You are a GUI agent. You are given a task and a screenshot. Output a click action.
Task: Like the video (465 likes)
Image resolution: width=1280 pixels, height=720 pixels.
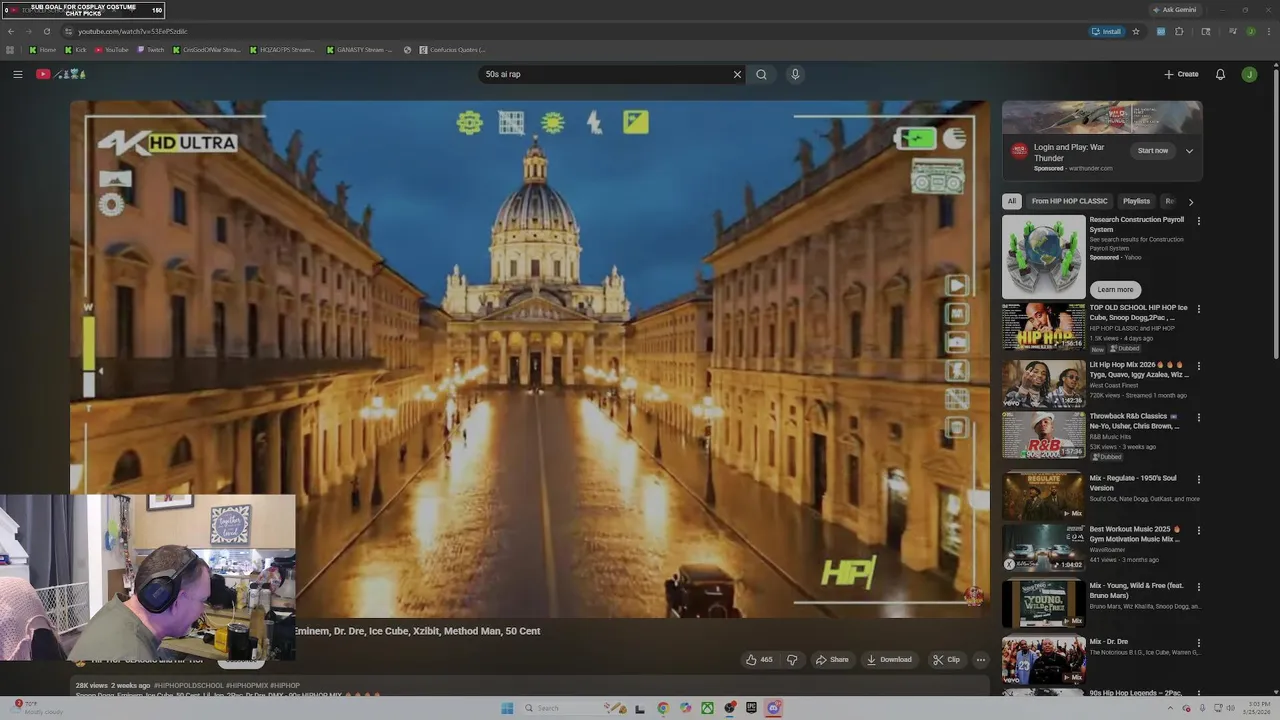(759, 659)
